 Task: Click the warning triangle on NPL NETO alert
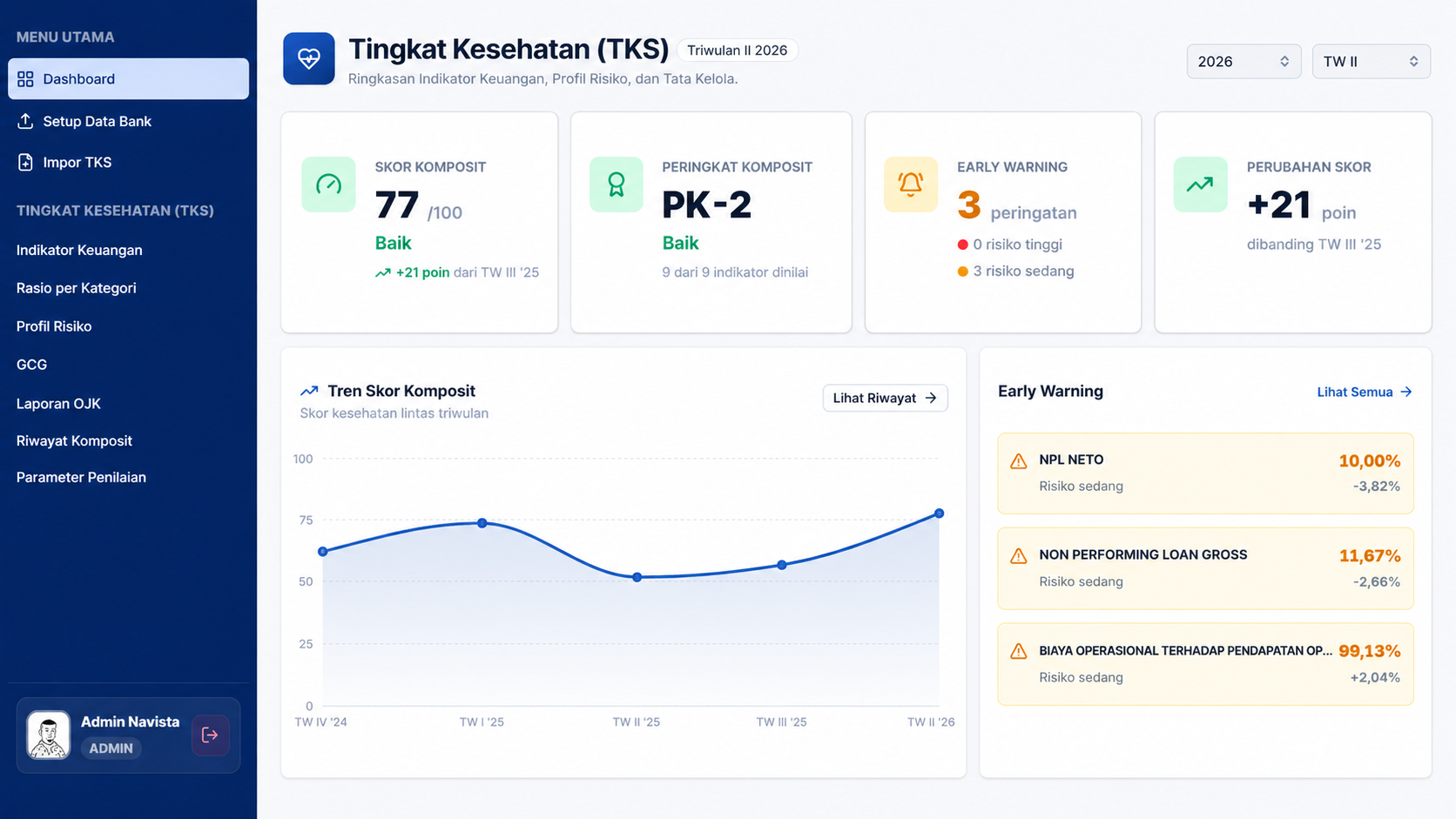(1018, 461)
